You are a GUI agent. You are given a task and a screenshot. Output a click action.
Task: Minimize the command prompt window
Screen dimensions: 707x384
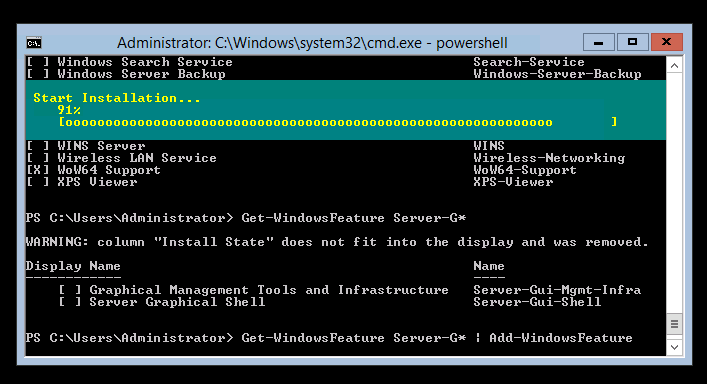[x=598, y=42]
